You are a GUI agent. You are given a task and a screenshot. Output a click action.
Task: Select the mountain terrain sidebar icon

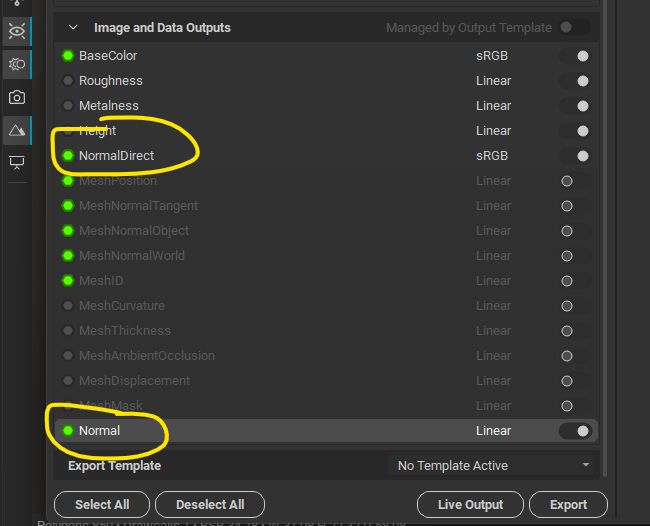17,131
